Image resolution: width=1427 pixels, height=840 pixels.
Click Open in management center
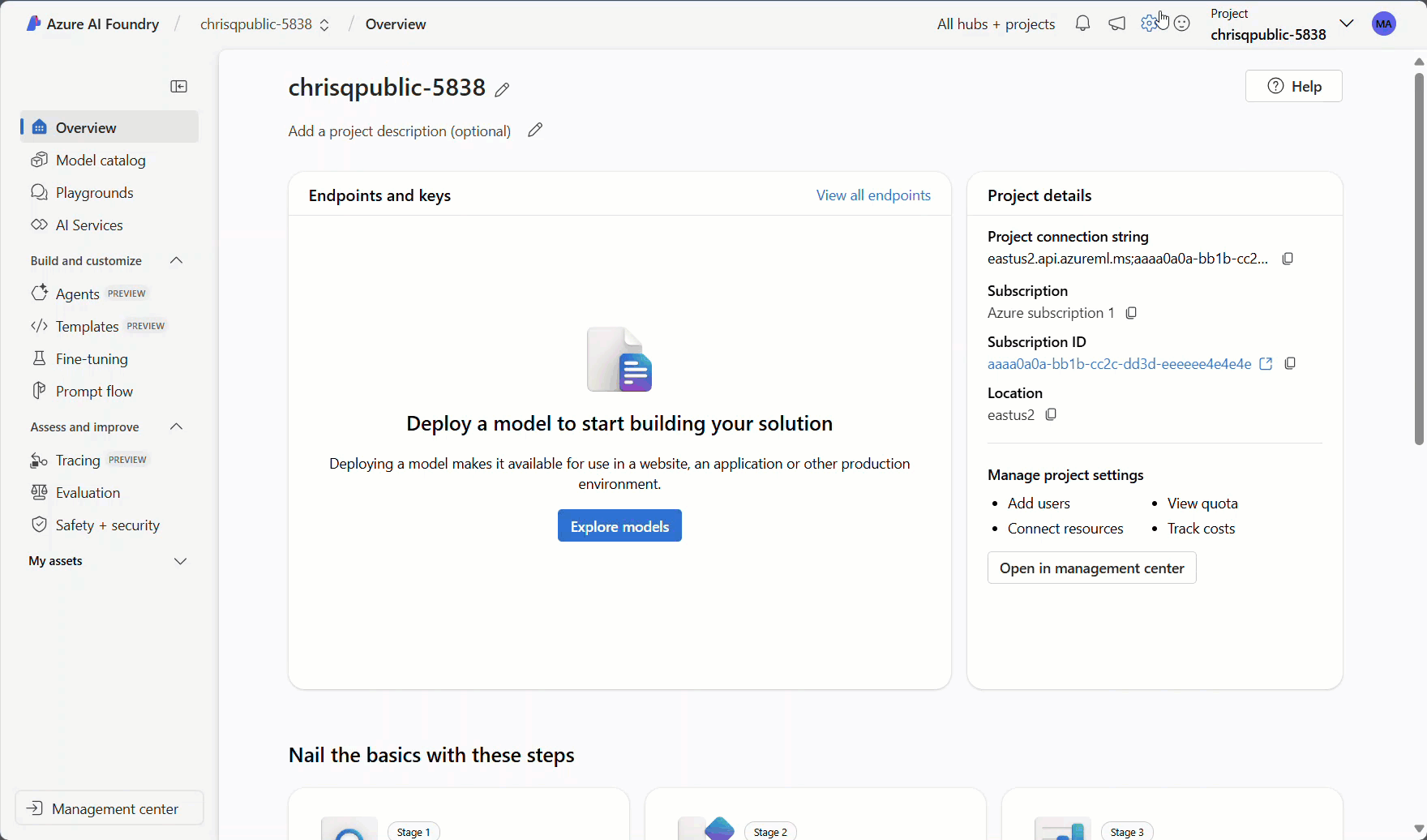click(1092, 568)
